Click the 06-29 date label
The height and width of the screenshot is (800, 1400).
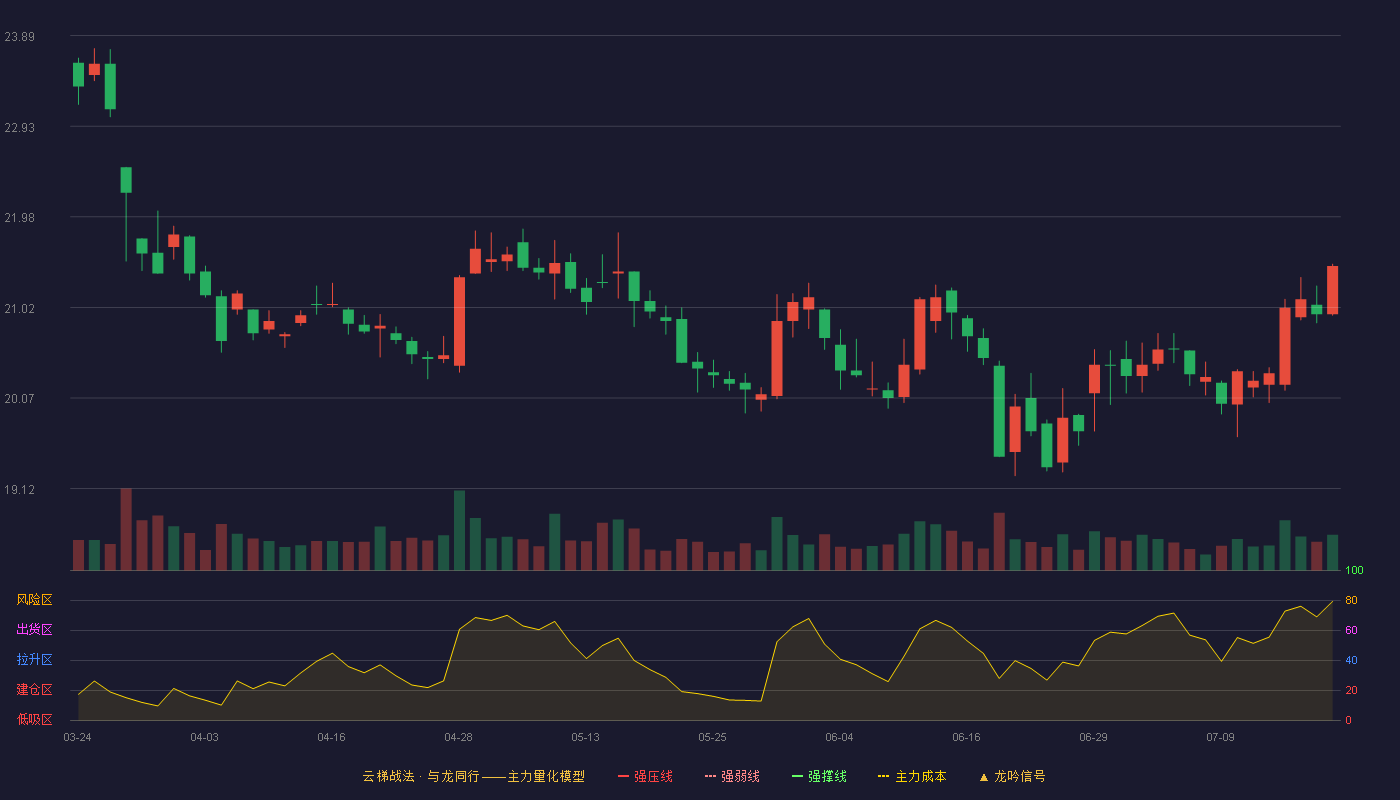[1093, 737]
